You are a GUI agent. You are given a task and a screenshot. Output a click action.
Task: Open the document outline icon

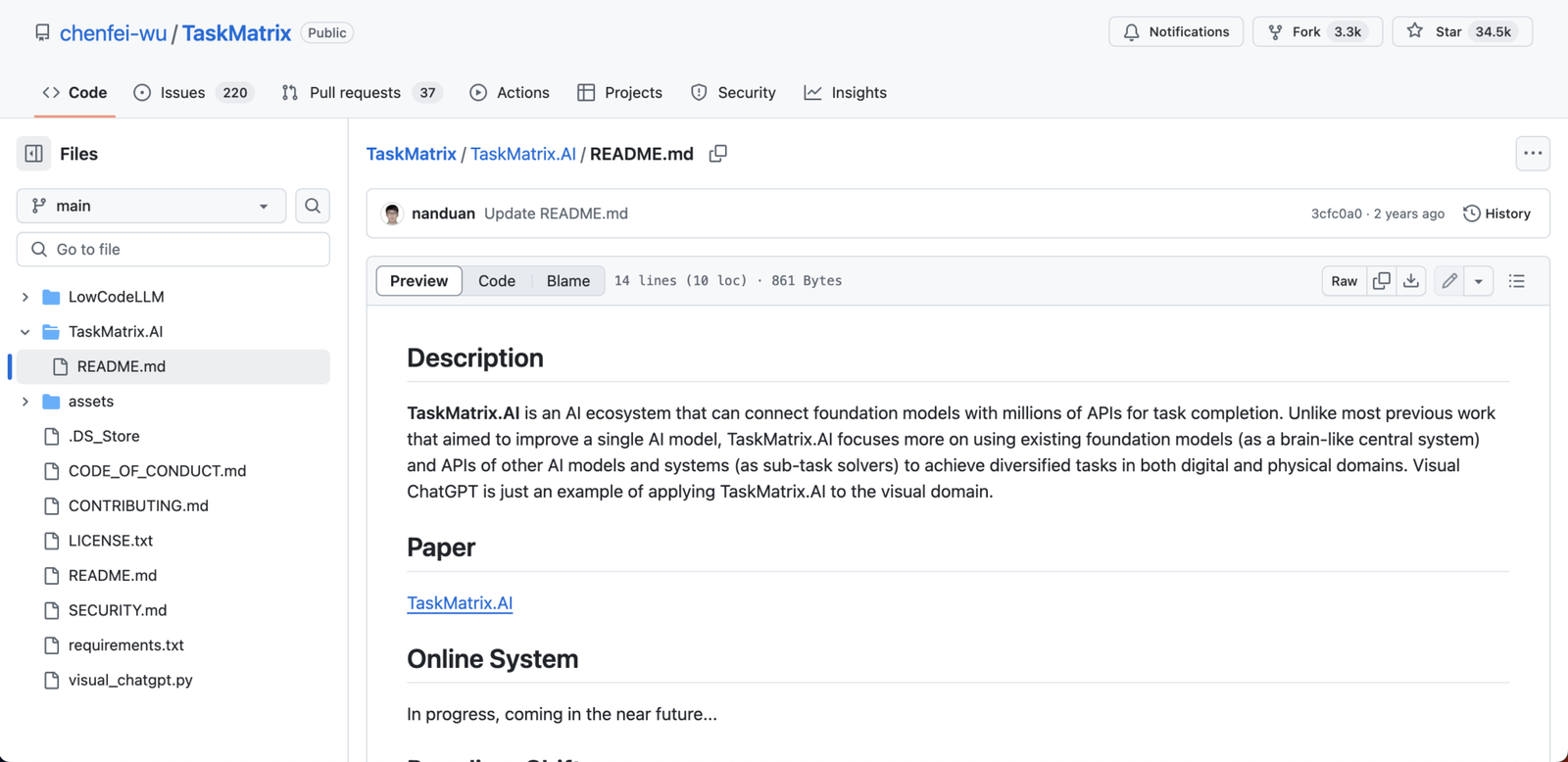[x=1517, y=281]
